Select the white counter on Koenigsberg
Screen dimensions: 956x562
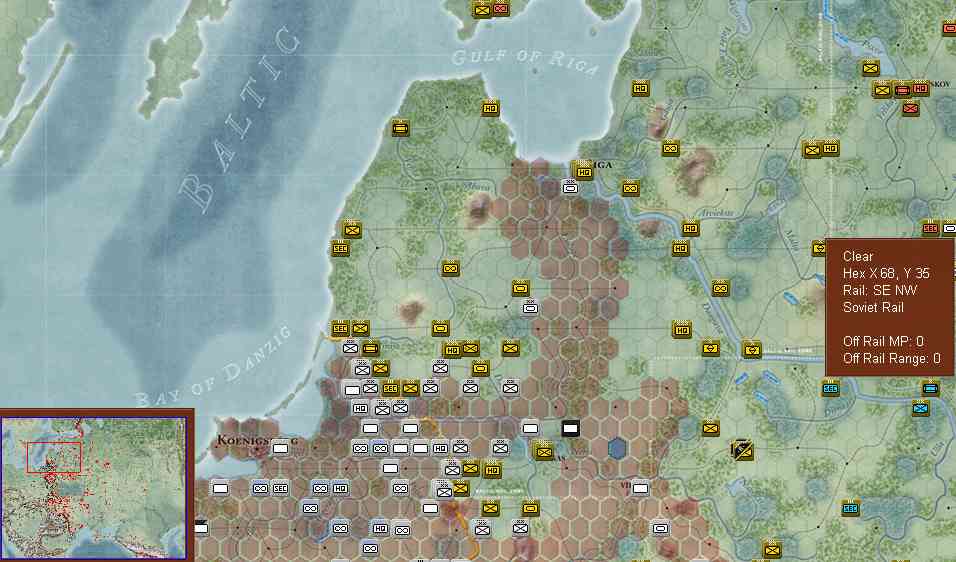coord(280,449)
